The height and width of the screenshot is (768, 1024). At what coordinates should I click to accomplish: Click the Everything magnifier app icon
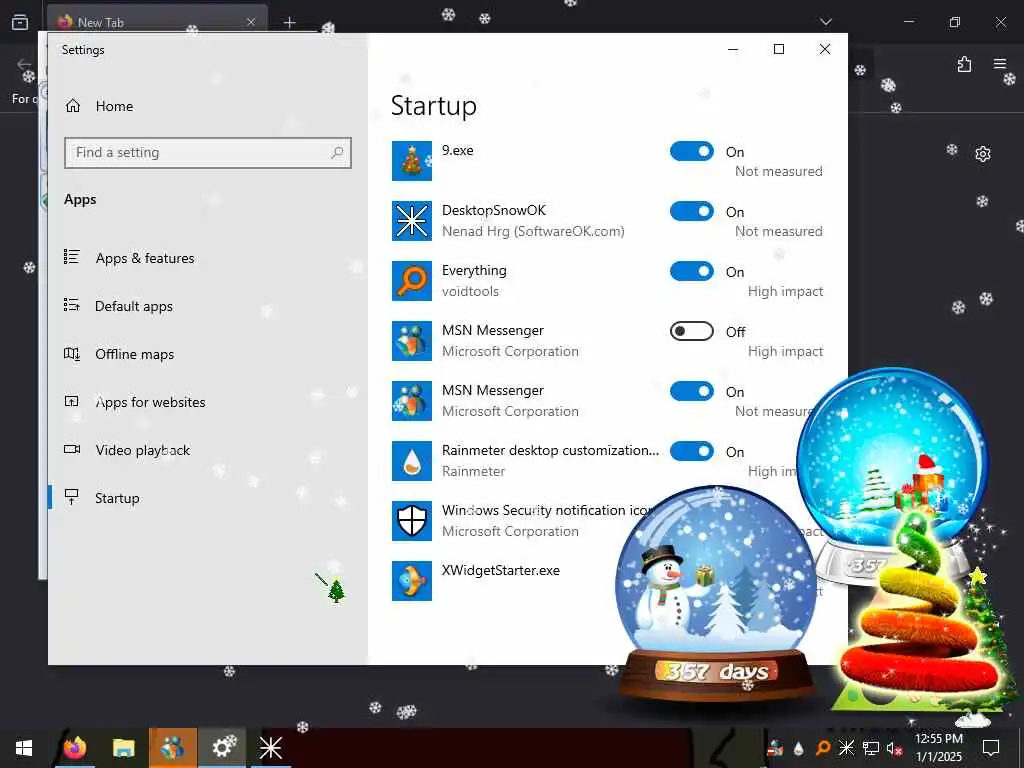click(411, 281)
